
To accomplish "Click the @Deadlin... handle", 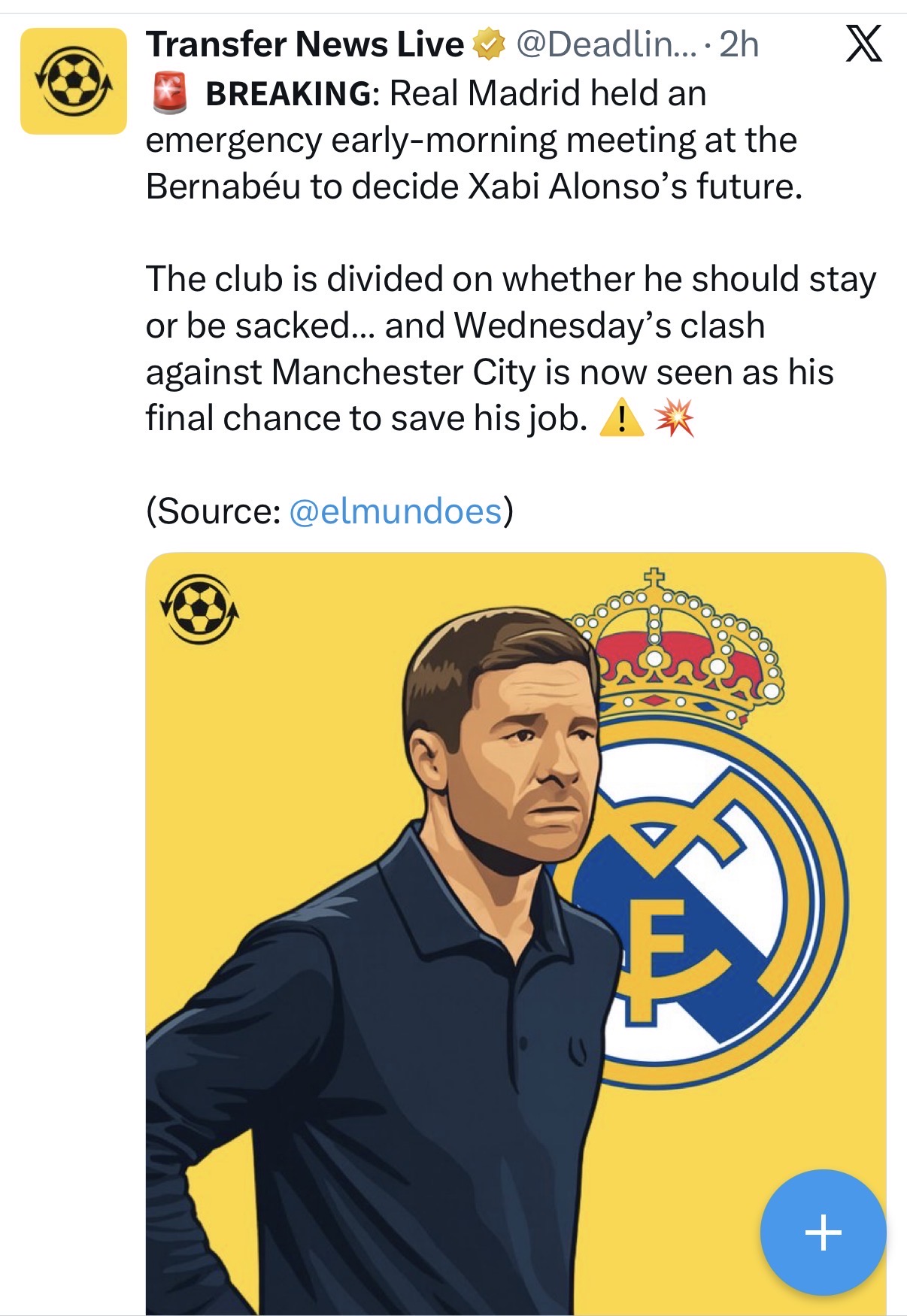I will click(x=606, y=45).
